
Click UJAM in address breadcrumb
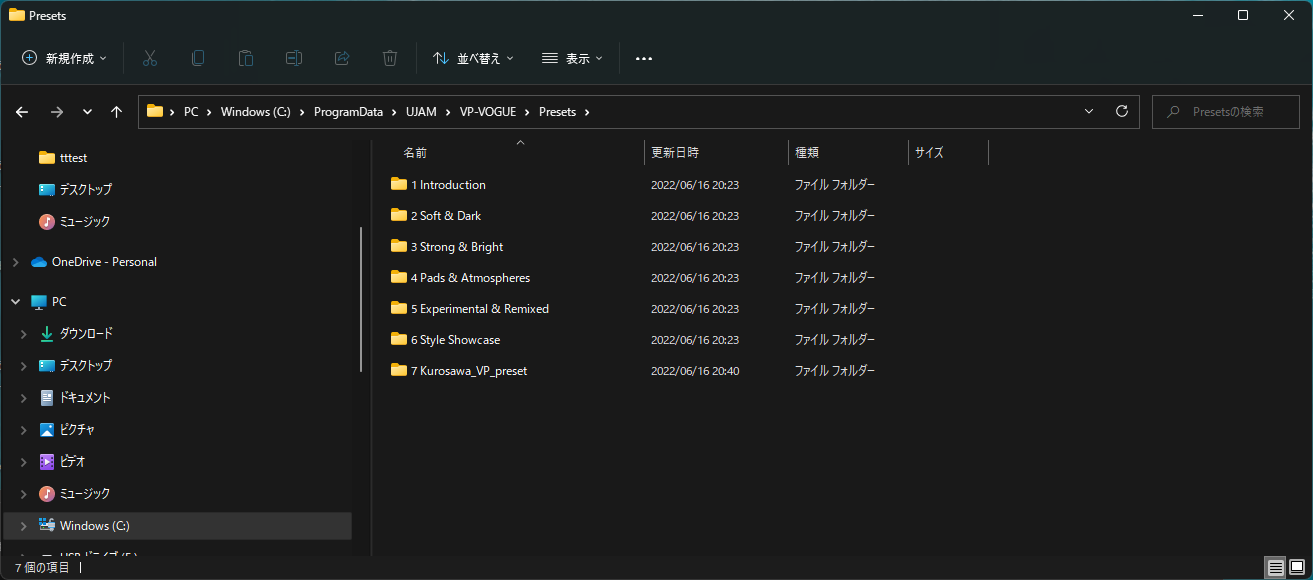click(421, 112)
